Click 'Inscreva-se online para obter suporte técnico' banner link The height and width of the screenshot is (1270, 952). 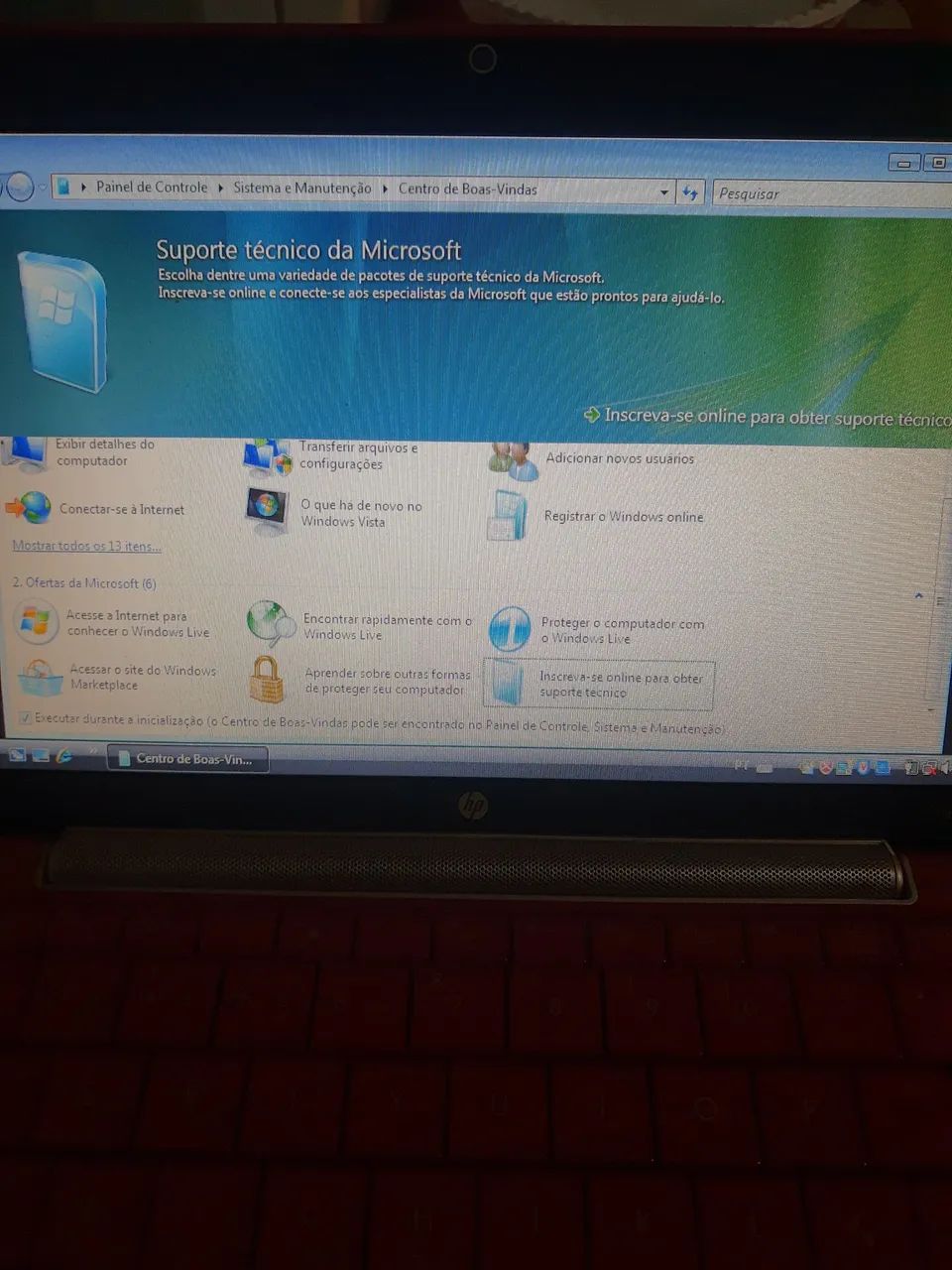click(x=768, y=417)
